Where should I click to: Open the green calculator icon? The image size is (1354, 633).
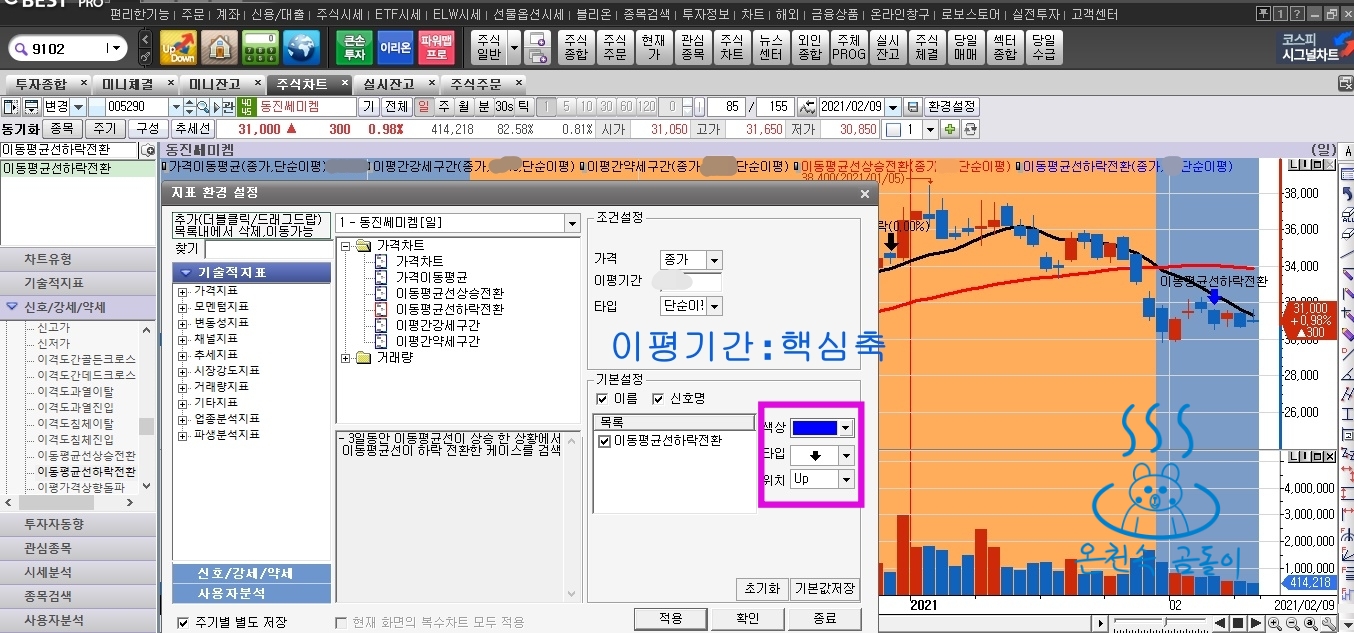(260, 47)
